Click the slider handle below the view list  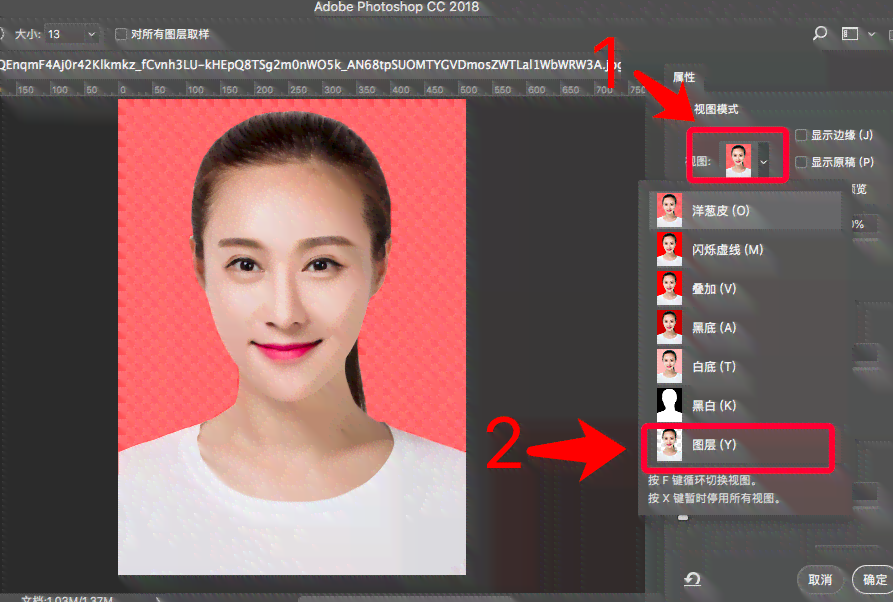pos(683,518)
